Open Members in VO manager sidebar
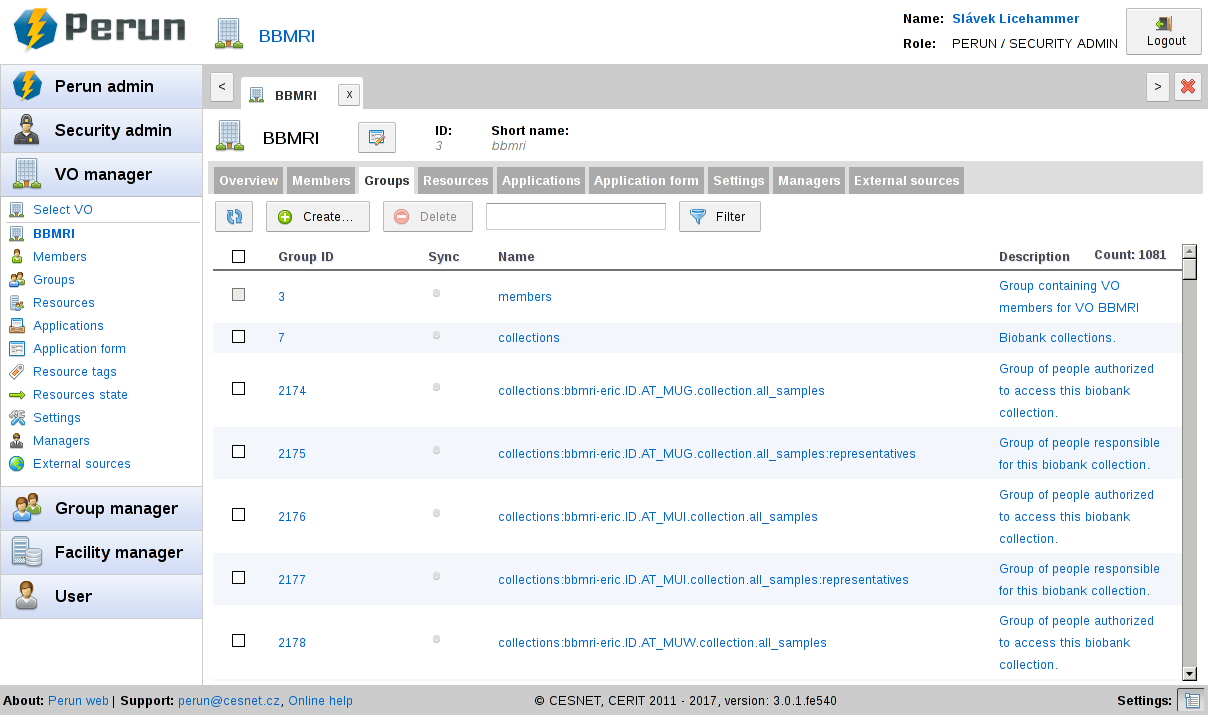This screenshot has width=1208, height=715. click(60, 257)
